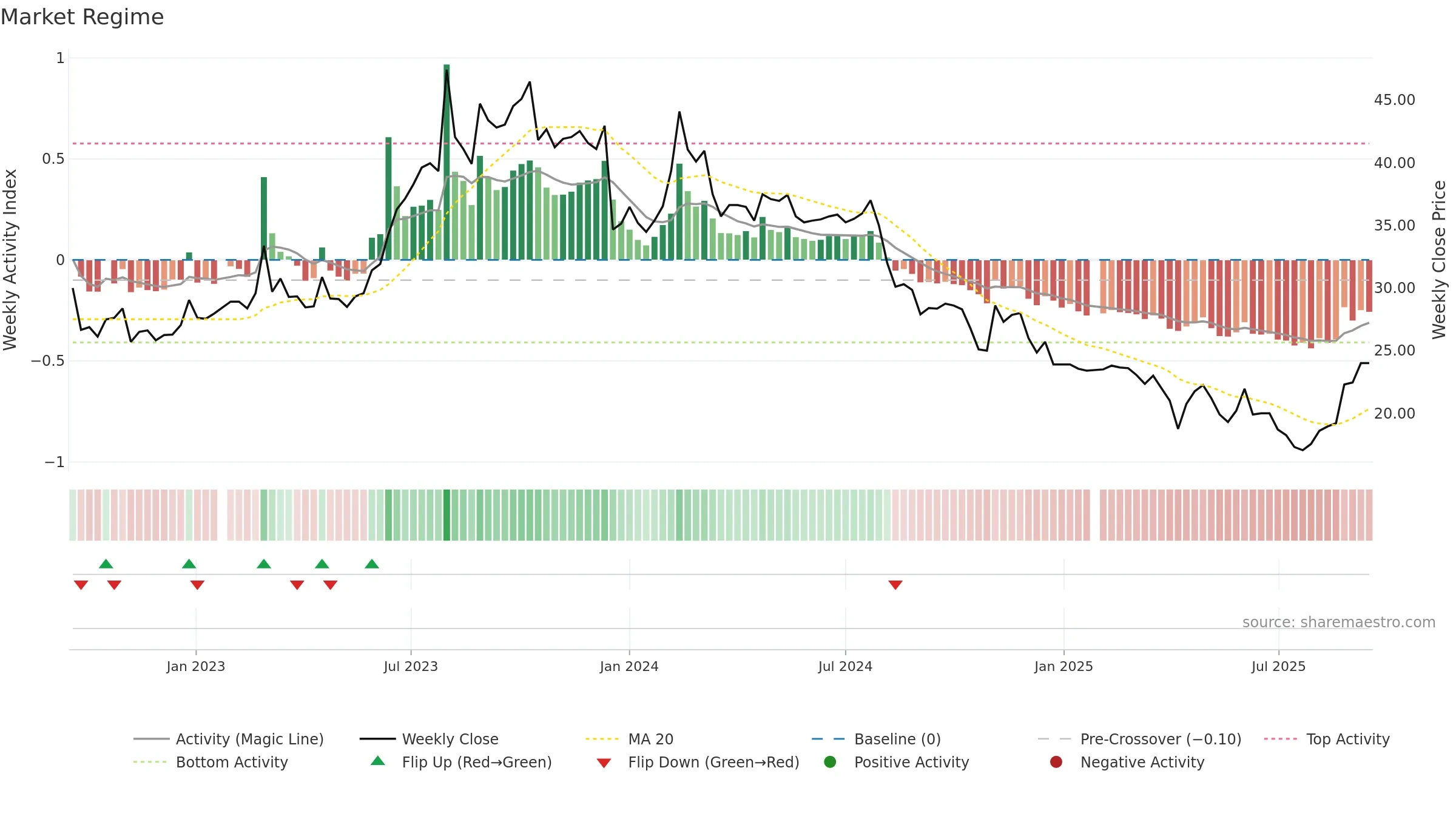Click the Market Regime chart title
Viewport: 1456px width, 819px height.
tap(82, 17)
